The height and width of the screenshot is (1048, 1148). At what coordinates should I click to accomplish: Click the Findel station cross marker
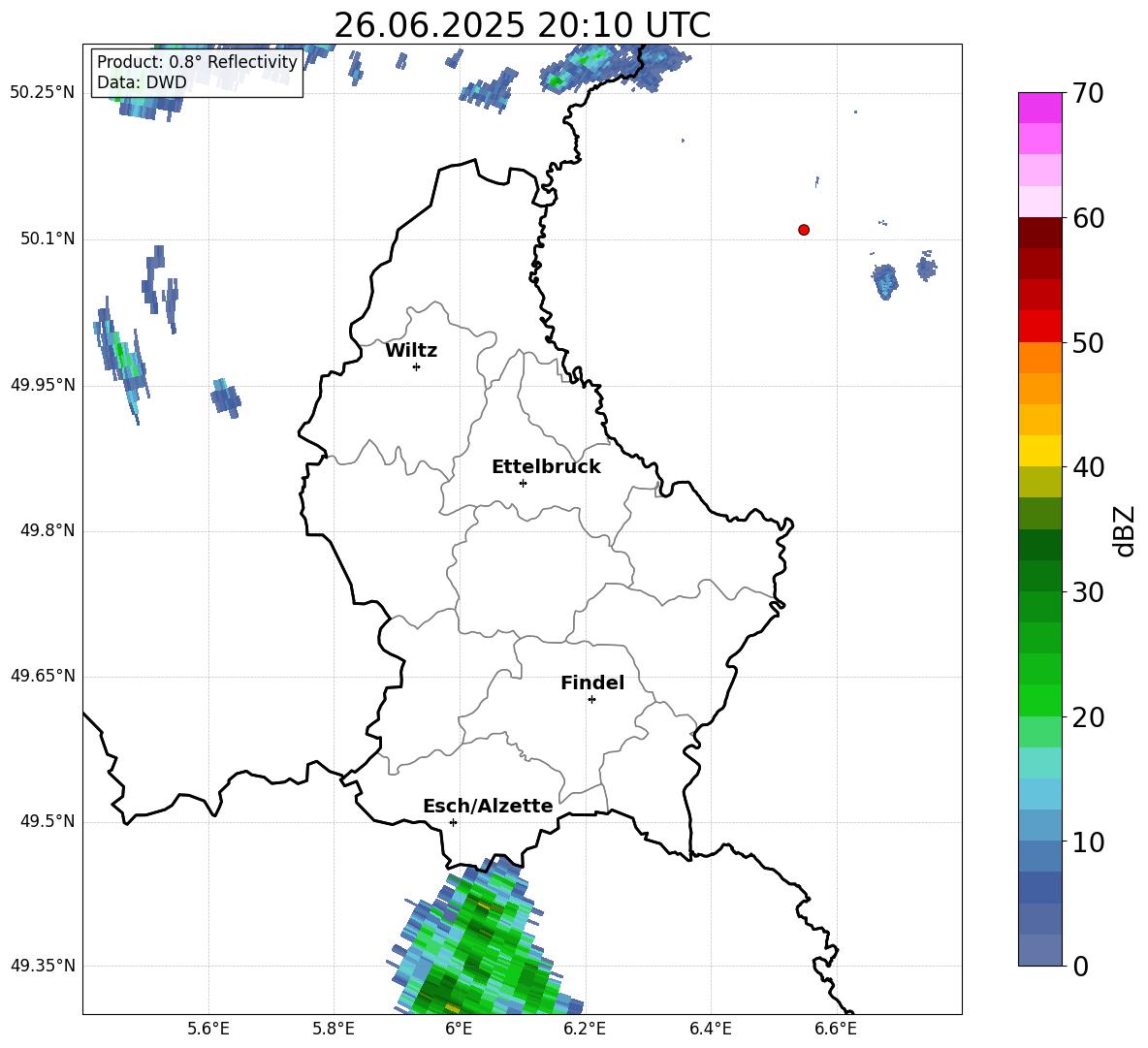[591, 700]
